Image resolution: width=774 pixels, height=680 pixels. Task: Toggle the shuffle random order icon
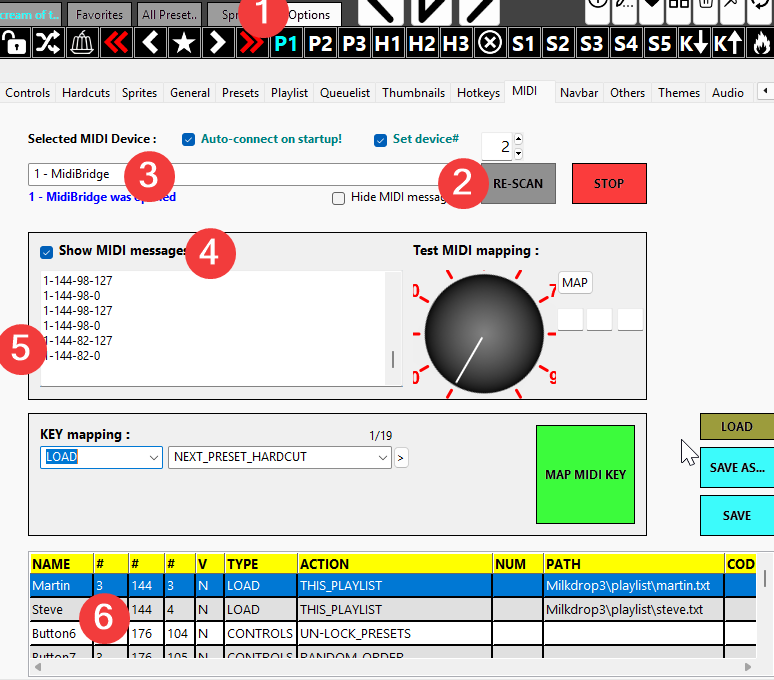(x=48, y=43)
